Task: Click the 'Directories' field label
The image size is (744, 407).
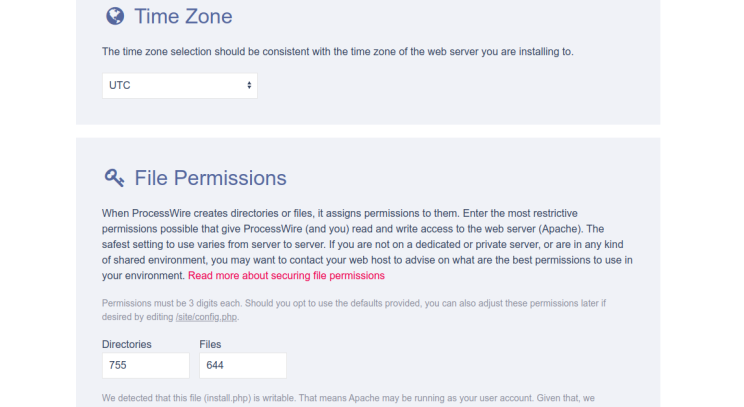Action: click(x=127, y=344)
